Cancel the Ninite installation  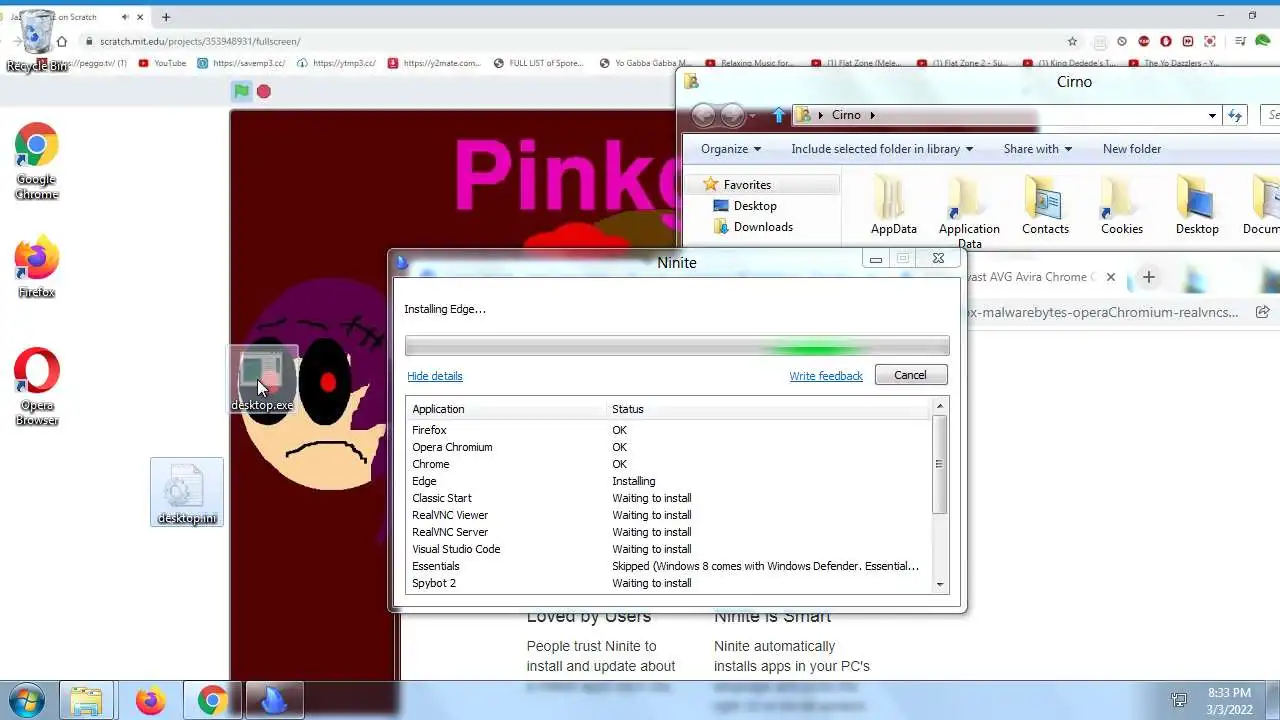tap(910, 375)
